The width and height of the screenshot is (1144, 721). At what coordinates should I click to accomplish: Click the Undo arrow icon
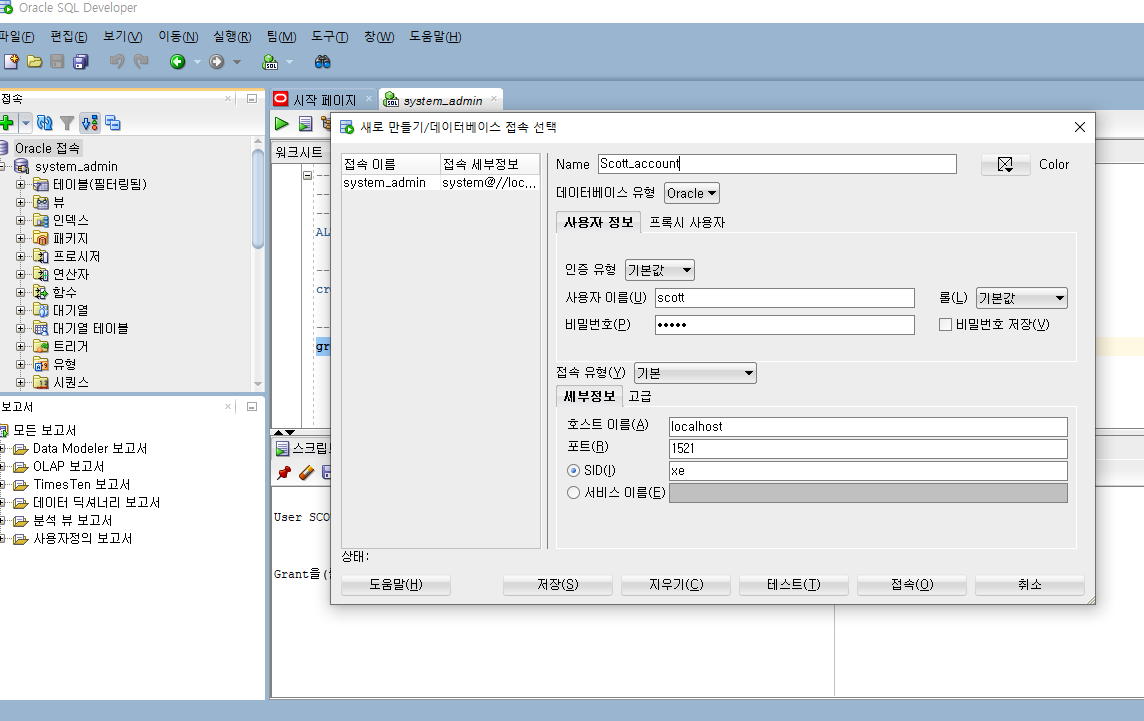pyautogui.click(x=117, y=62)
